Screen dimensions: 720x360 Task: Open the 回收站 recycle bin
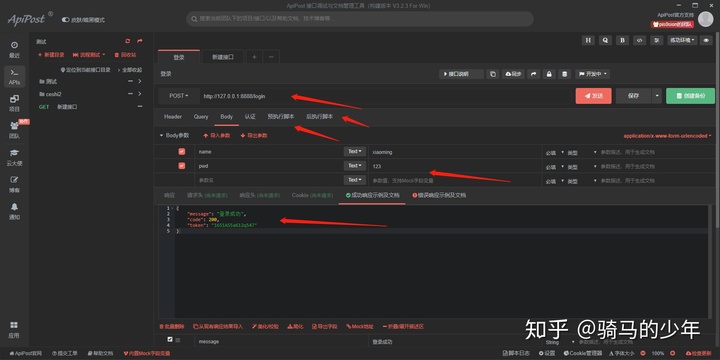pyautogui.click(x=125, y=55)
